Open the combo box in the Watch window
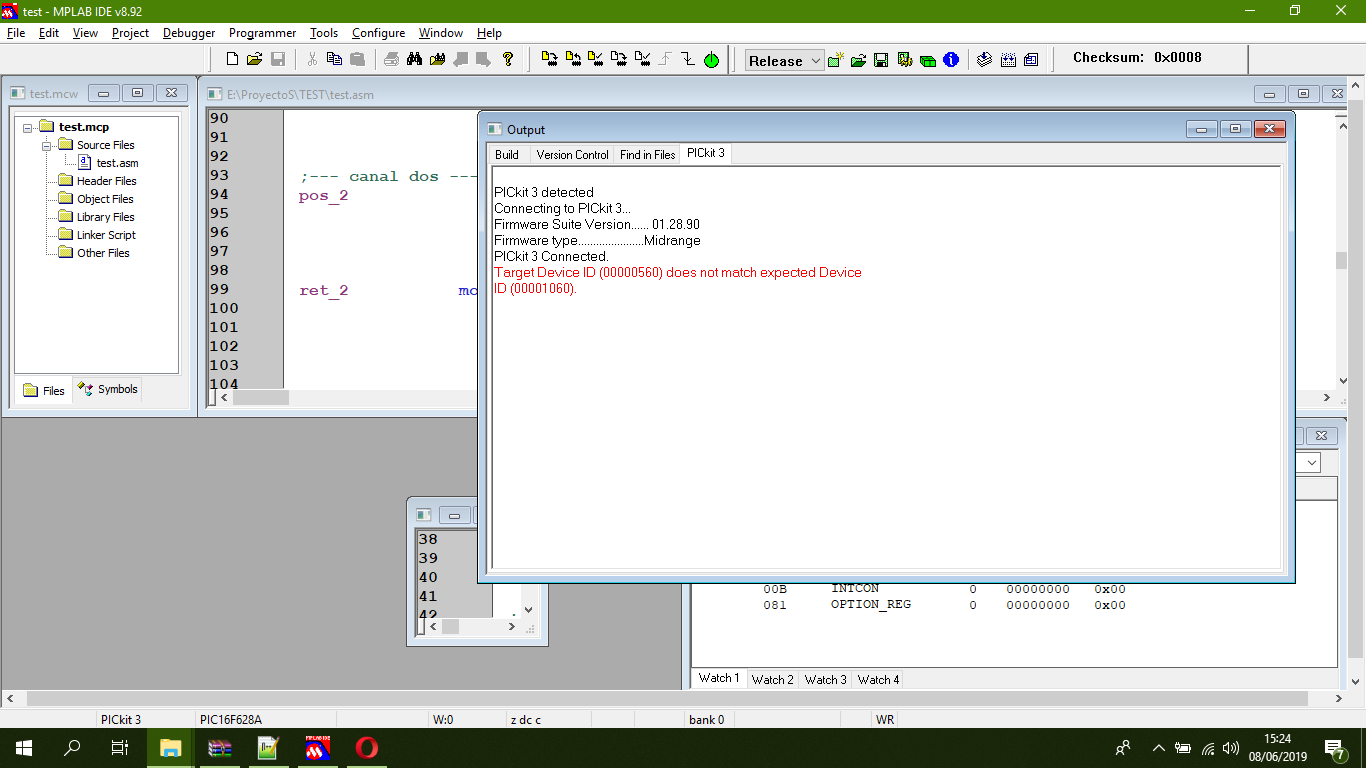 (1311, 463)
